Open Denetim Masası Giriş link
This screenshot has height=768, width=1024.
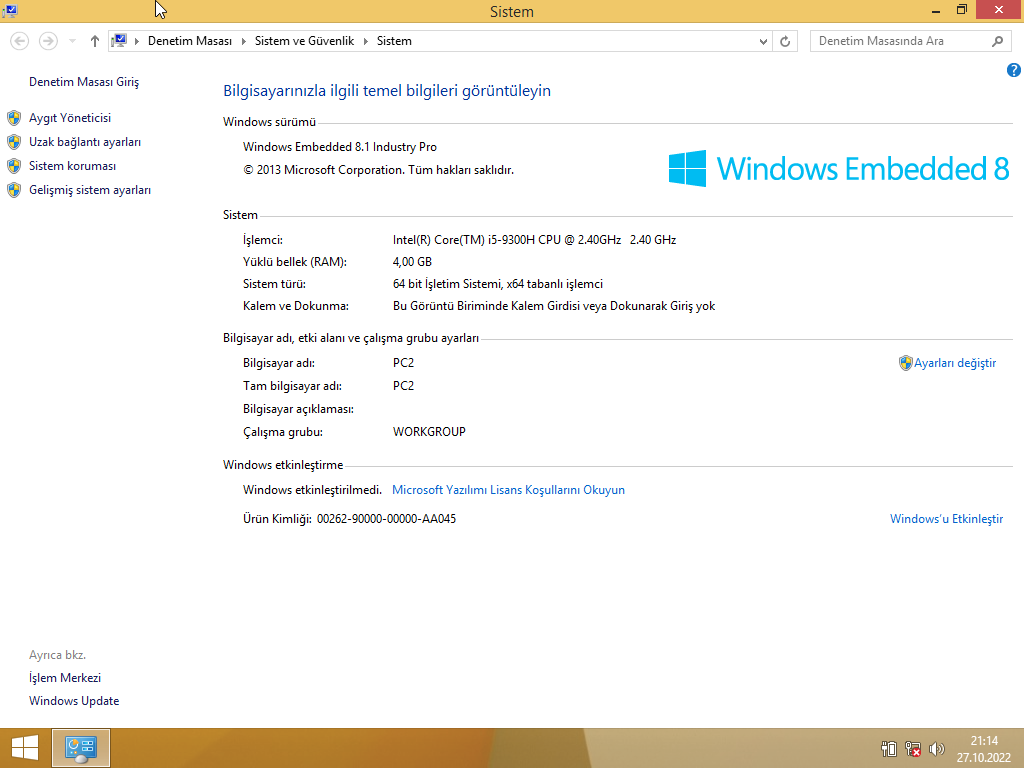(84, 82)
